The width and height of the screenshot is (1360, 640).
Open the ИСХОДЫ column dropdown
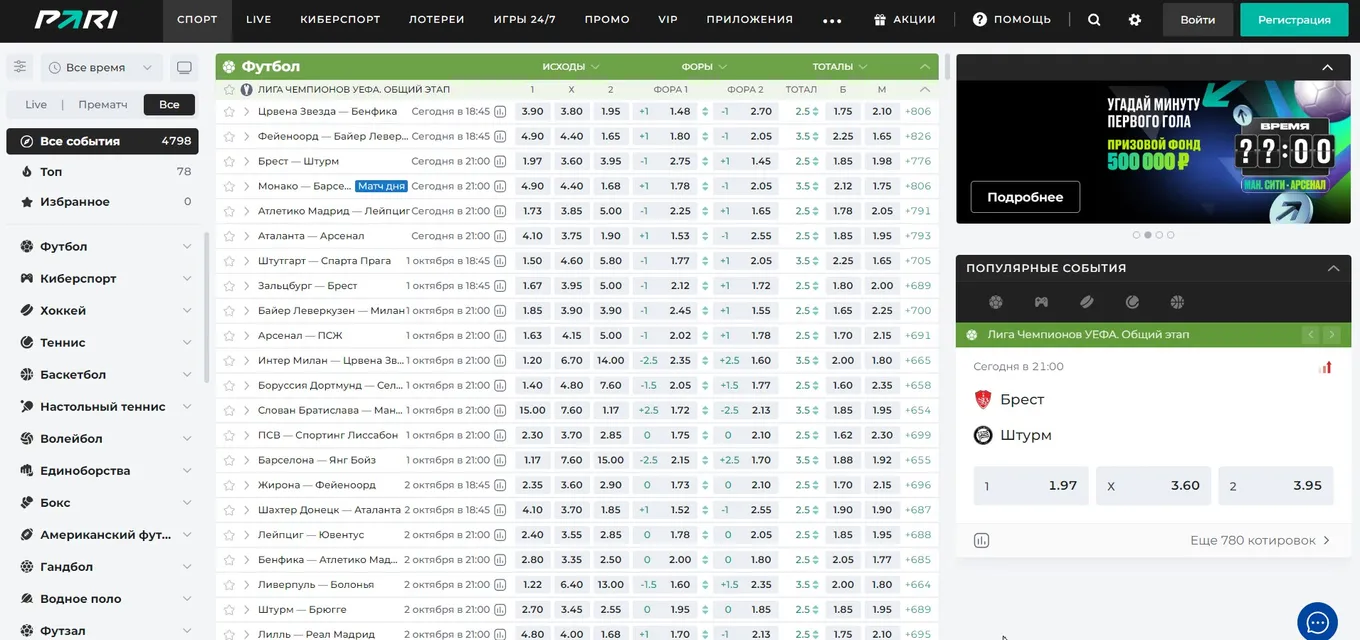pos(571,67)
